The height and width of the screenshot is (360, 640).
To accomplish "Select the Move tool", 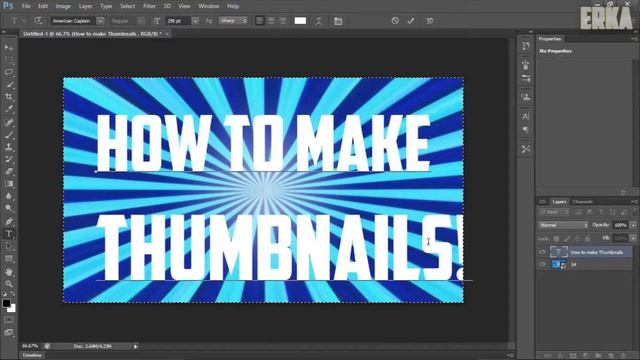I will (9, 48).
